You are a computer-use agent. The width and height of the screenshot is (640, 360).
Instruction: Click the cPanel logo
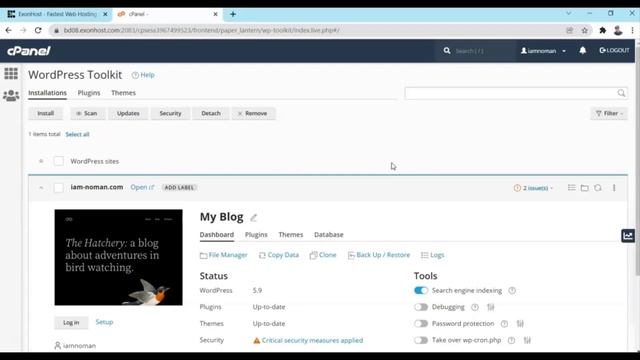pos(29,51)
